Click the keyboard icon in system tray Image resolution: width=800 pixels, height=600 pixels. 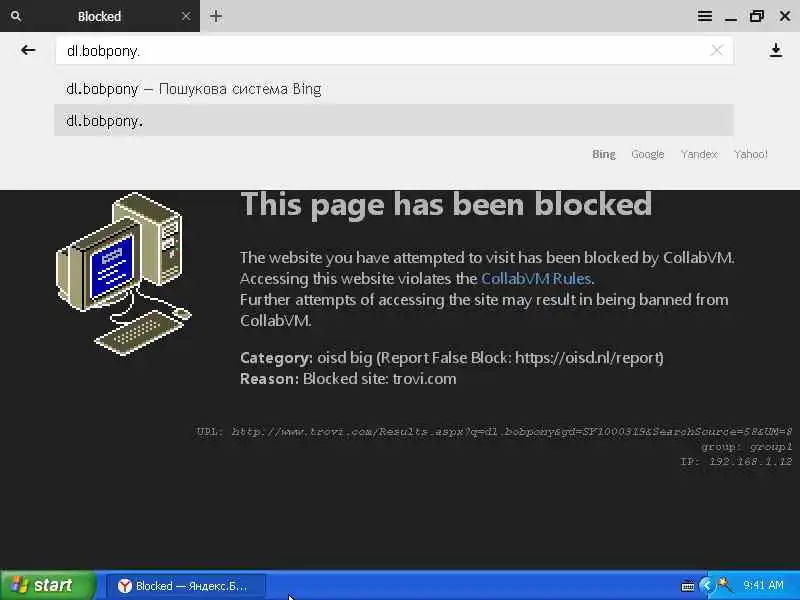click(687, 586)
